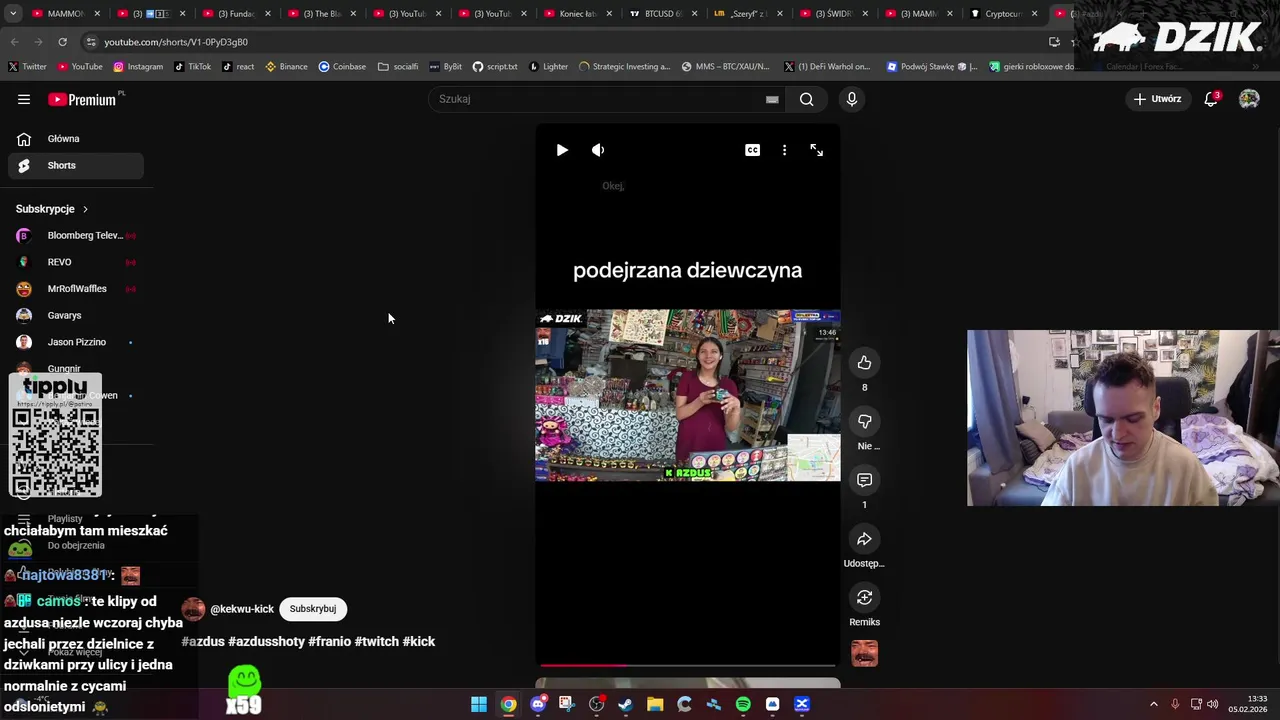1280x720 pixels.
Task: Go back in Chrome
Action: [x=14, y=42]
